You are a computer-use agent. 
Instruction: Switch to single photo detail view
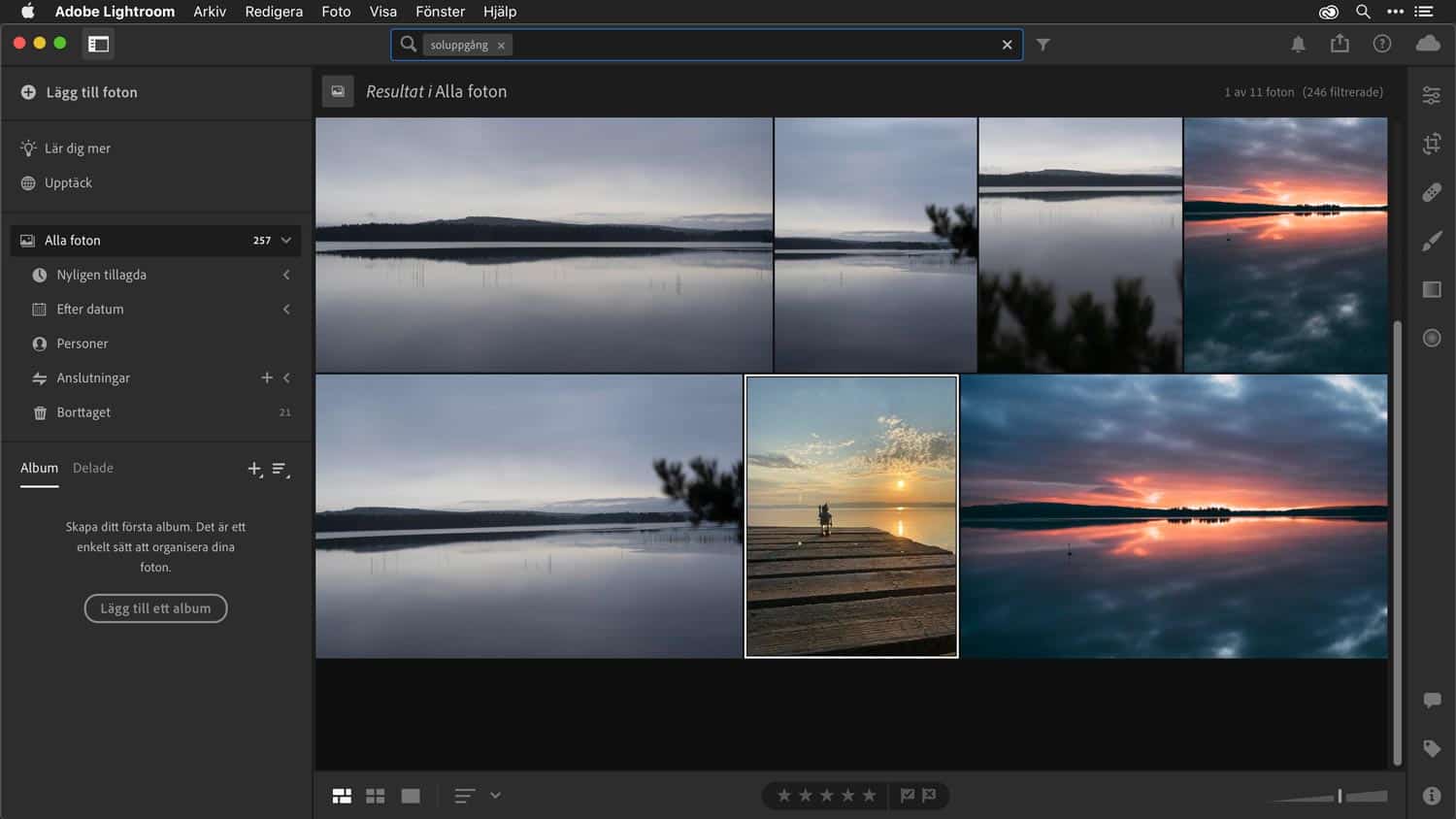410,795
